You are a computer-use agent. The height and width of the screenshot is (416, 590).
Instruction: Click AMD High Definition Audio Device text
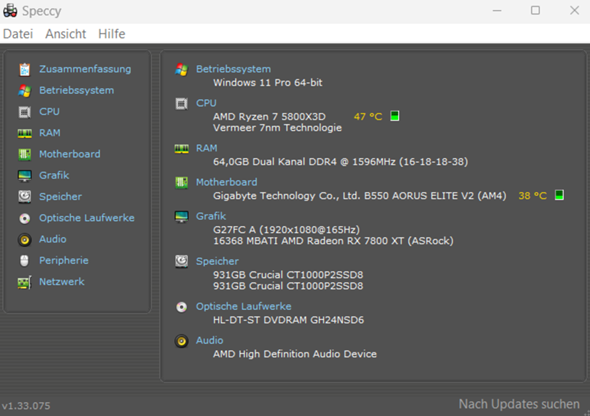coord(295,354)
